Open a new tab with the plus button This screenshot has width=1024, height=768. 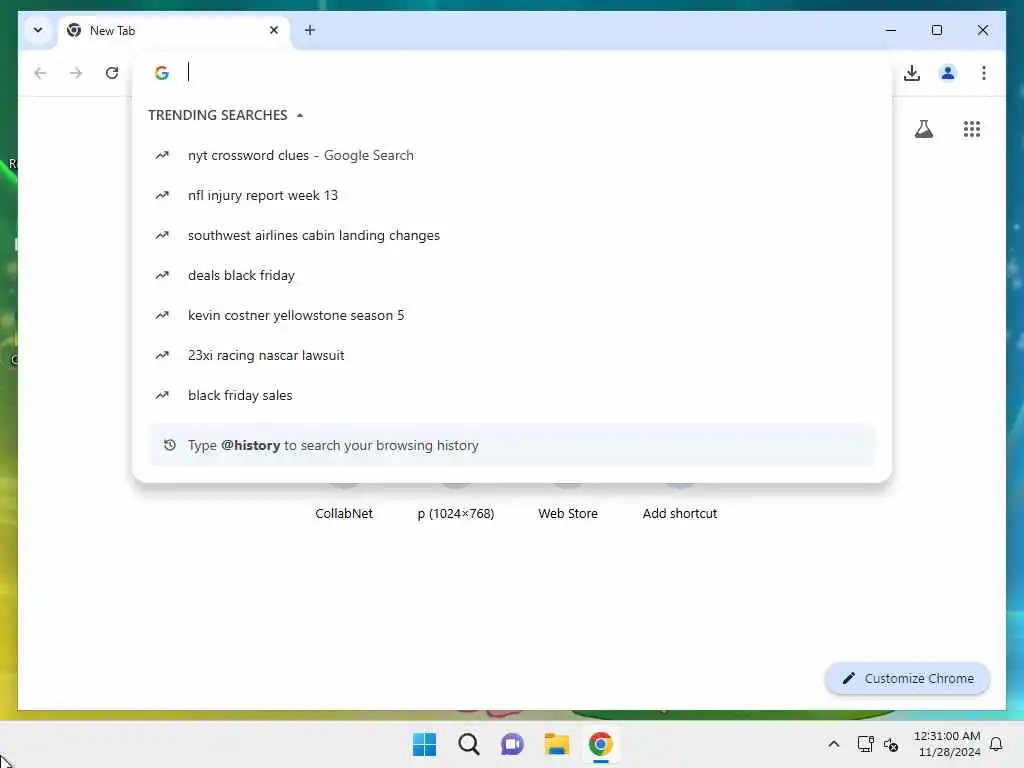click(x=310, y=30)
